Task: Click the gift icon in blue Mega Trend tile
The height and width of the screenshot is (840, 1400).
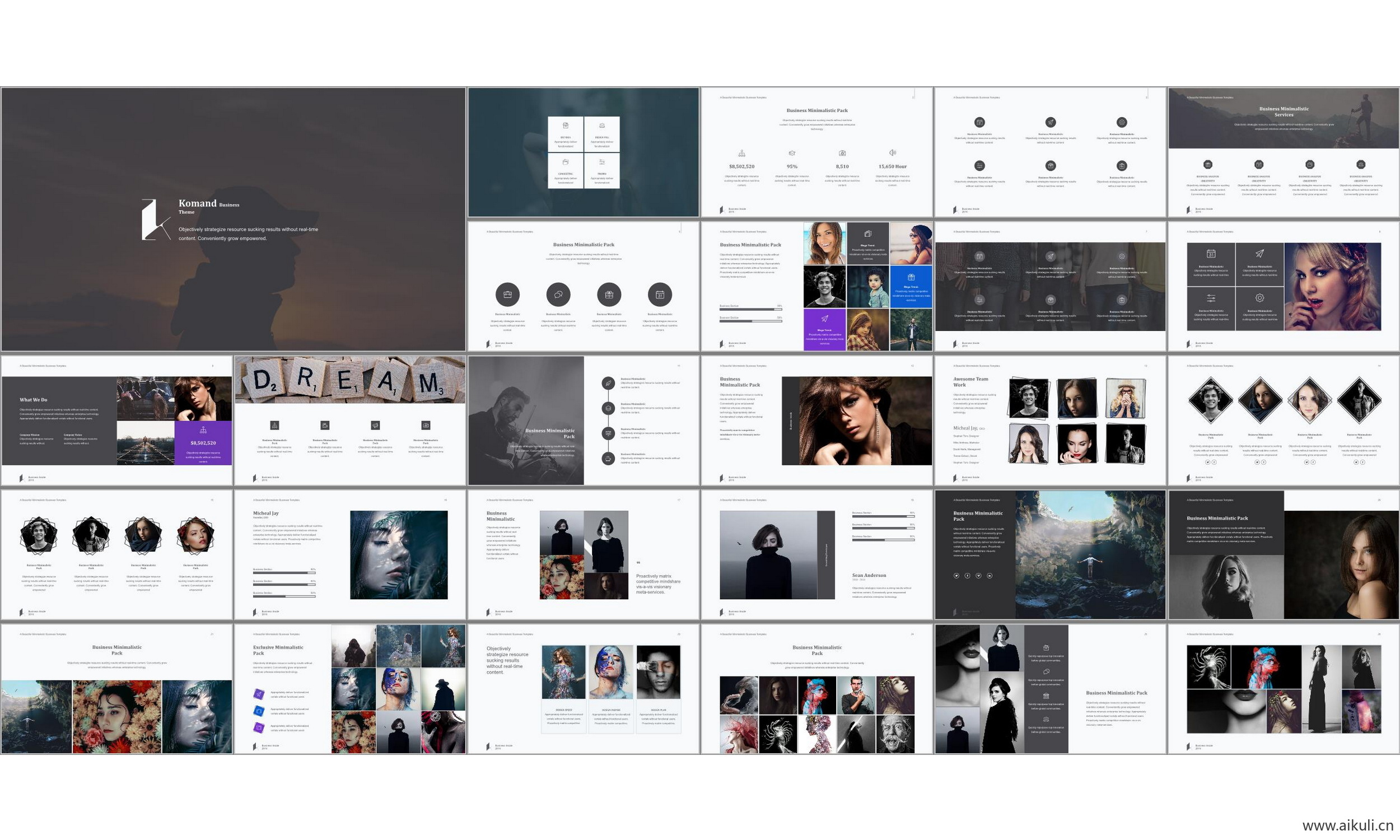Action: point(911,277)
